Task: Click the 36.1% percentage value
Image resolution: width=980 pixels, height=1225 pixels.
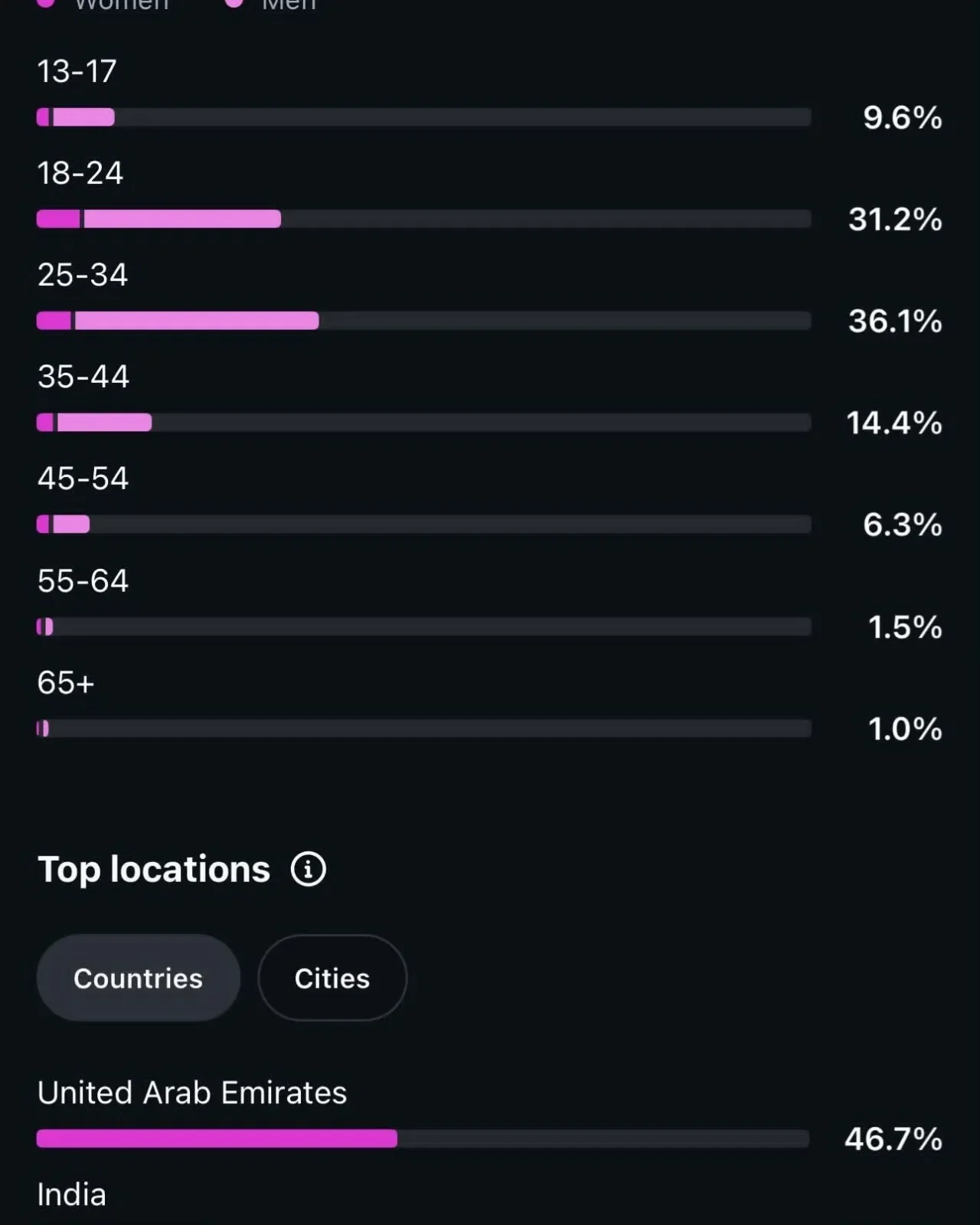Action: pyautogui.click(x=895, y=321)
